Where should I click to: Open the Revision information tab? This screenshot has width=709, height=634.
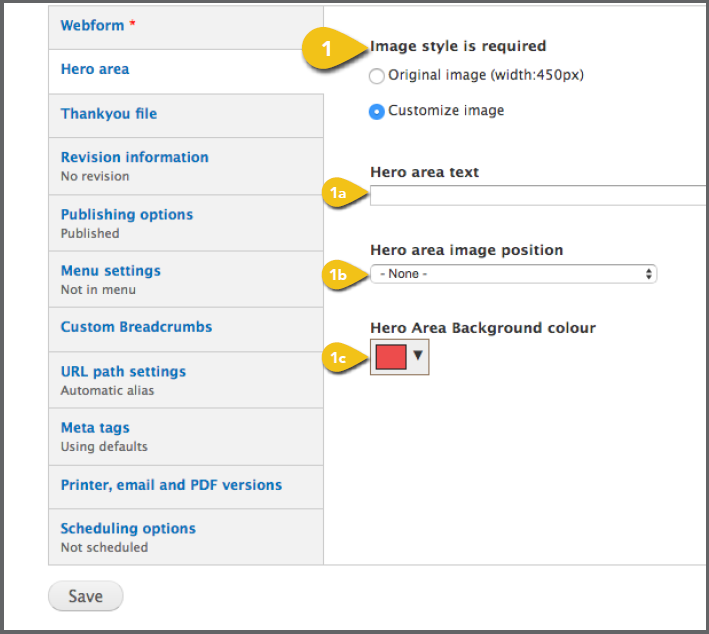(x=186, y=166)
